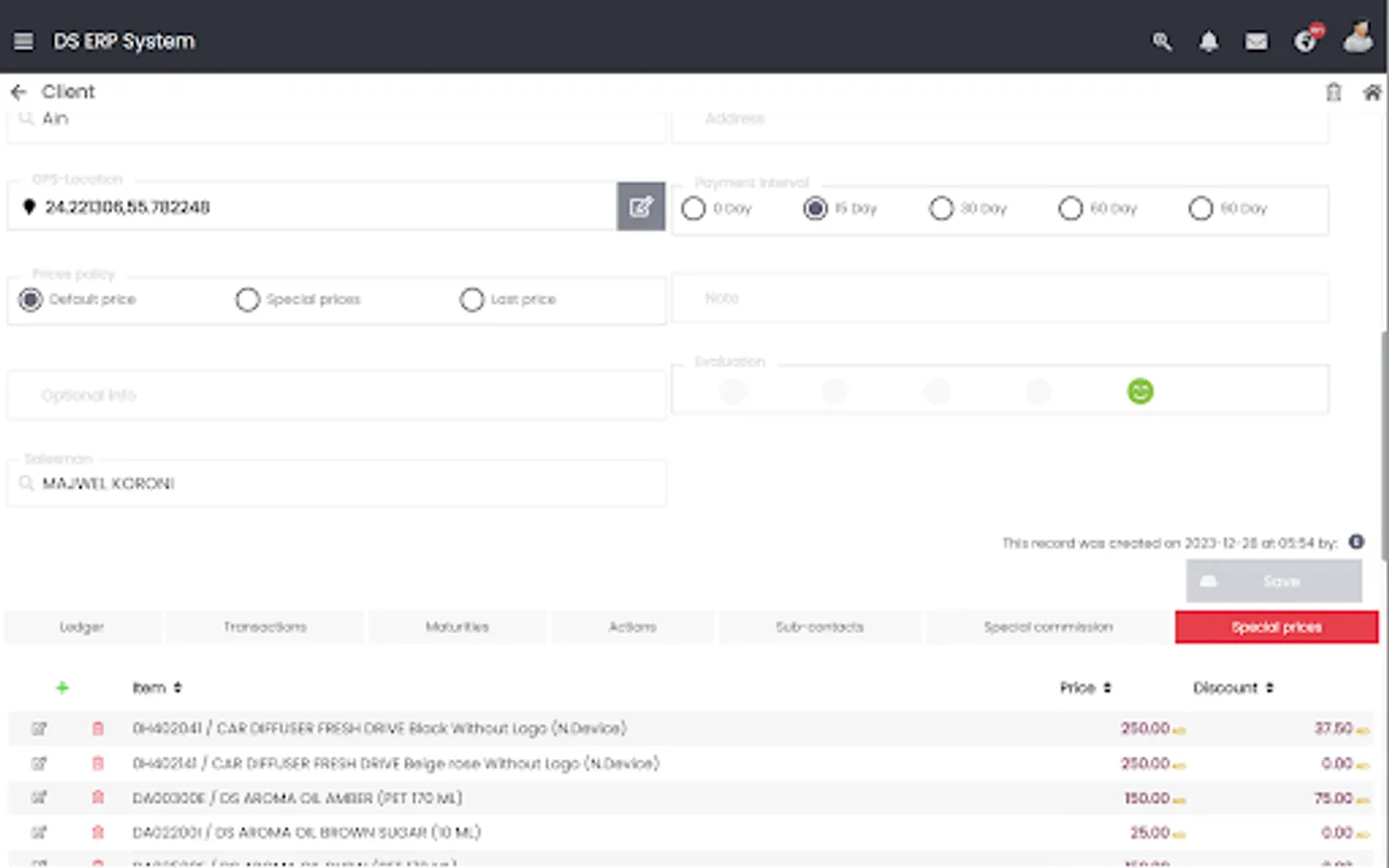Delete the CAR DIFFUSER Black row with trash icon
The height and width of the screenshot is (868, 1389).
97,728
